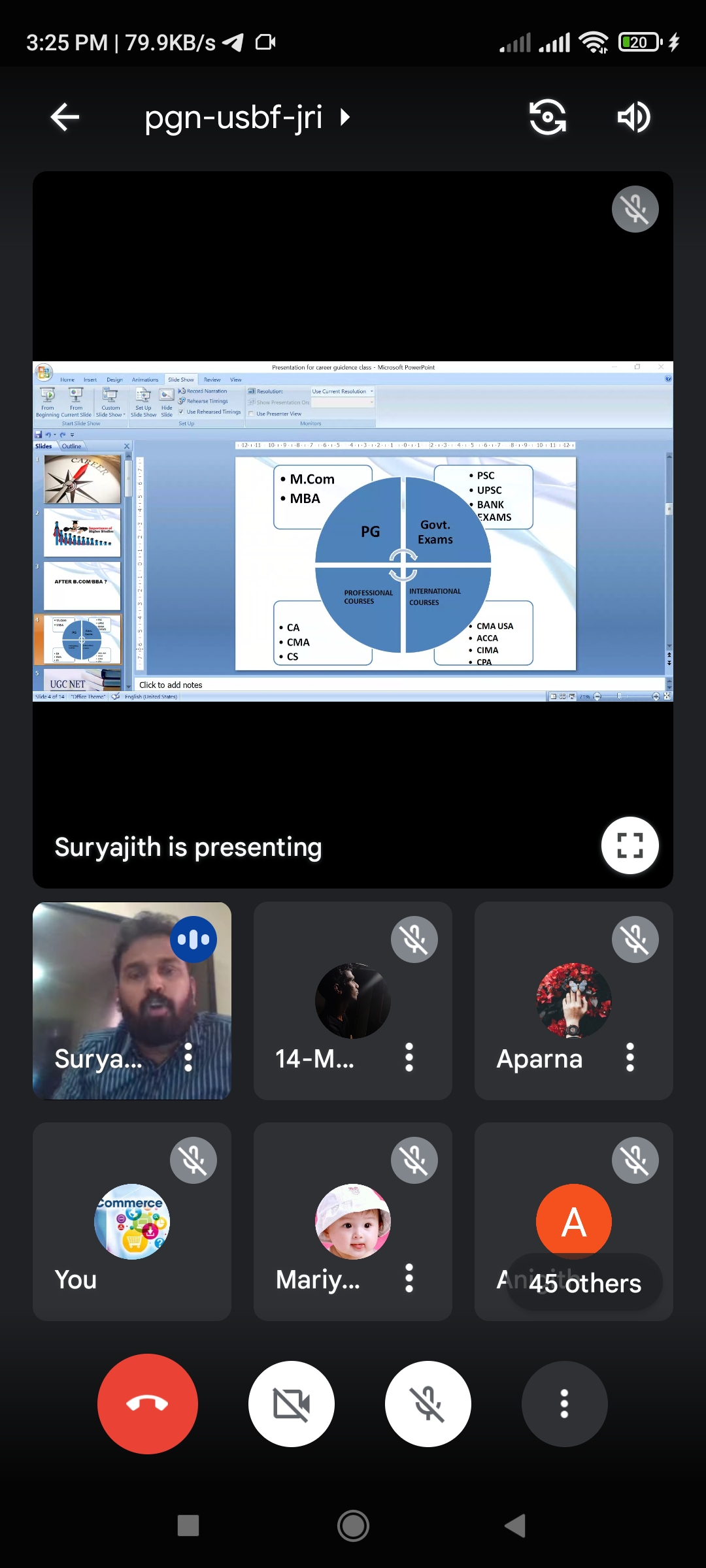The height and width of the screenshot is (1568, 706).
Task: Open options menu for 14-M... participant
Action: [409, 1057]
